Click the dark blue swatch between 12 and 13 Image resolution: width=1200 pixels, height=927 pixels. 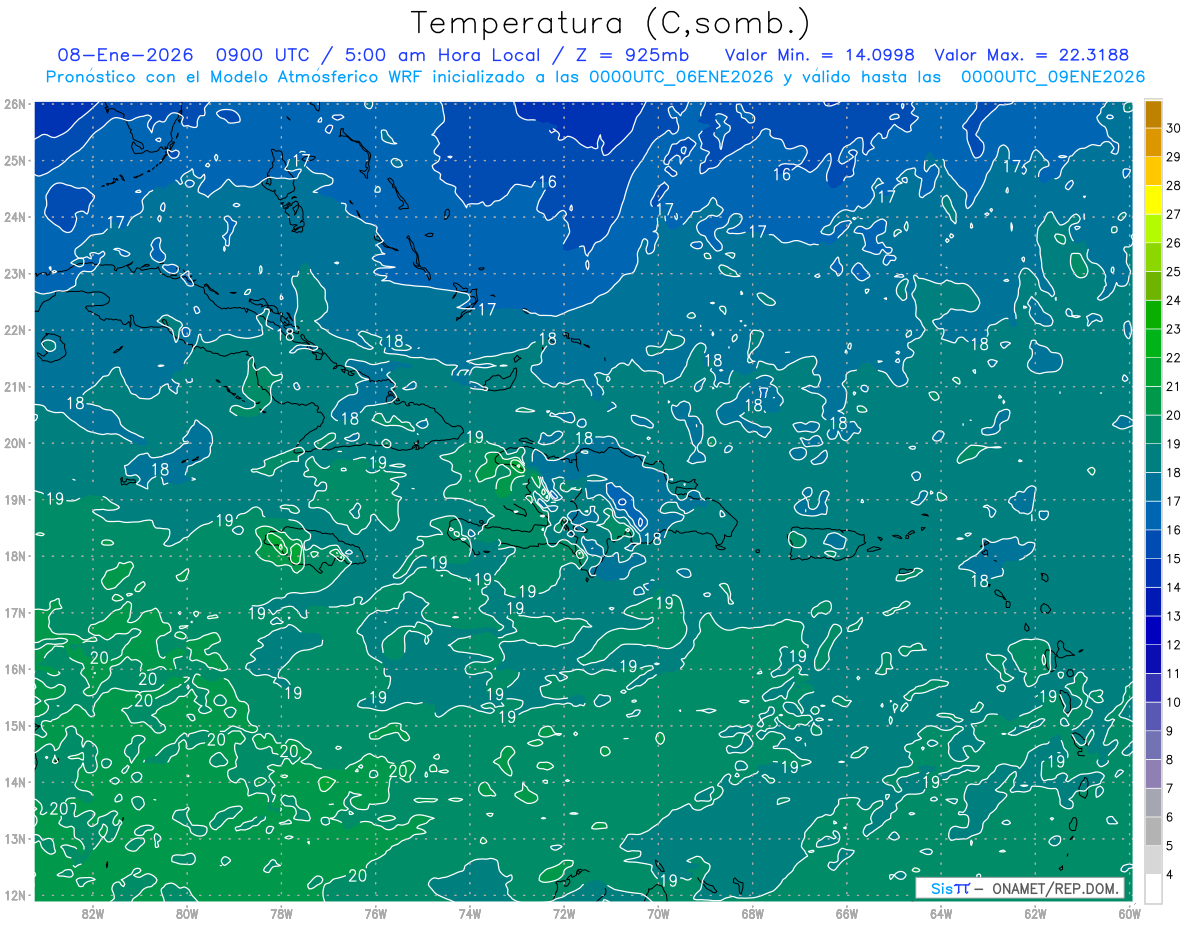[1153, 631]
